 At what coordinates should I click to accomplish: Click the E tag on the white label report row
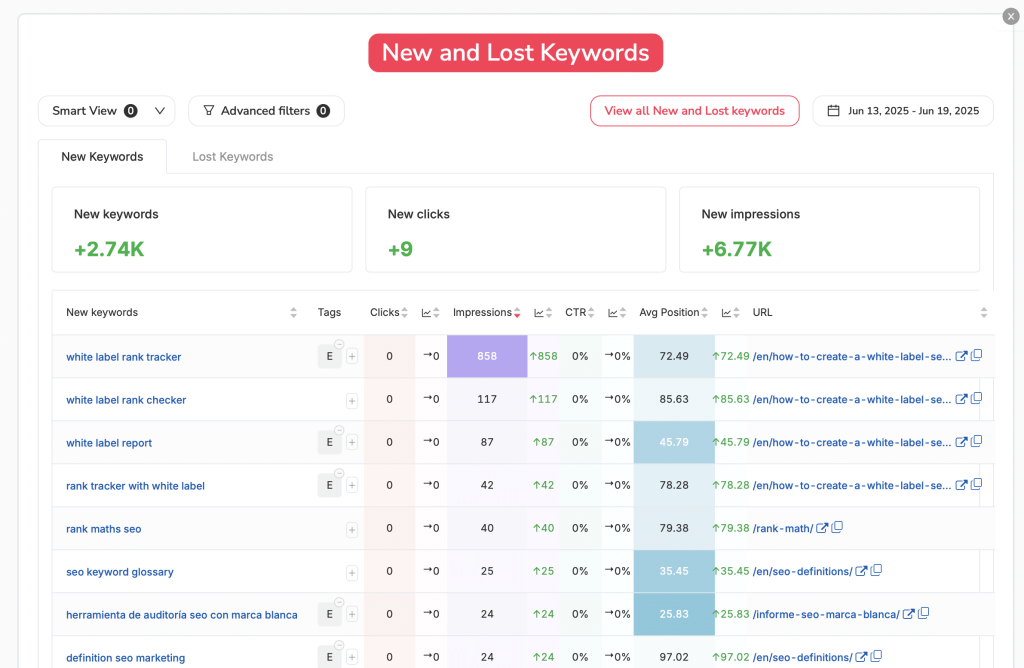pos(329,442)
